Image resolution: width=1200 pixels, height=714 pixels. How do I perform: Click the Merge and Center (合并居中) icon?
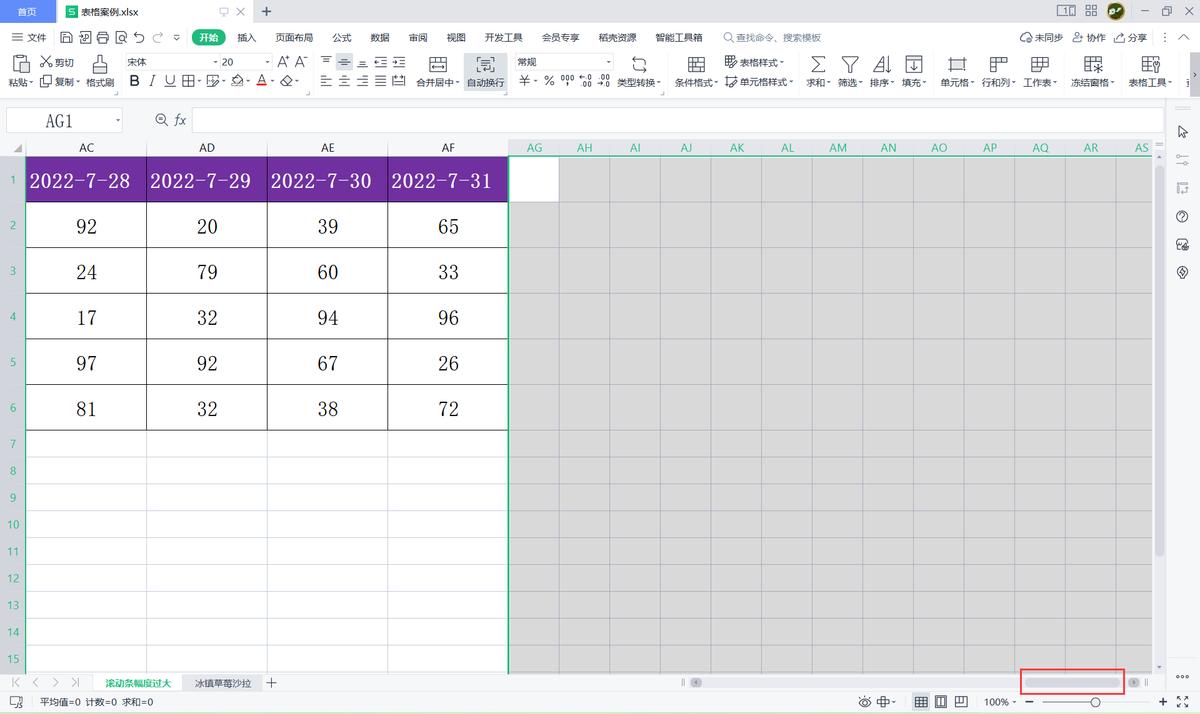437,64
